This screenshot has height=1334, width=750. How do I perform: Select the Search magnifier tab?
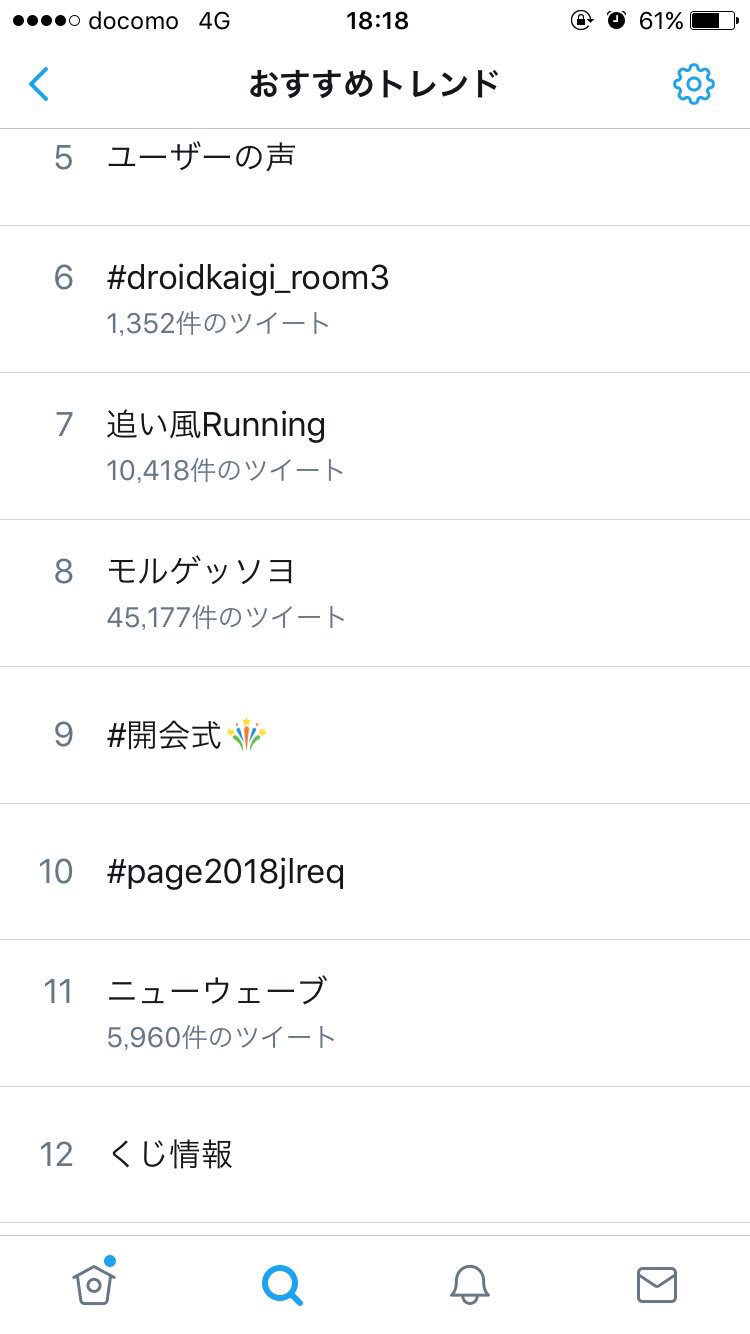point(281,1284)
